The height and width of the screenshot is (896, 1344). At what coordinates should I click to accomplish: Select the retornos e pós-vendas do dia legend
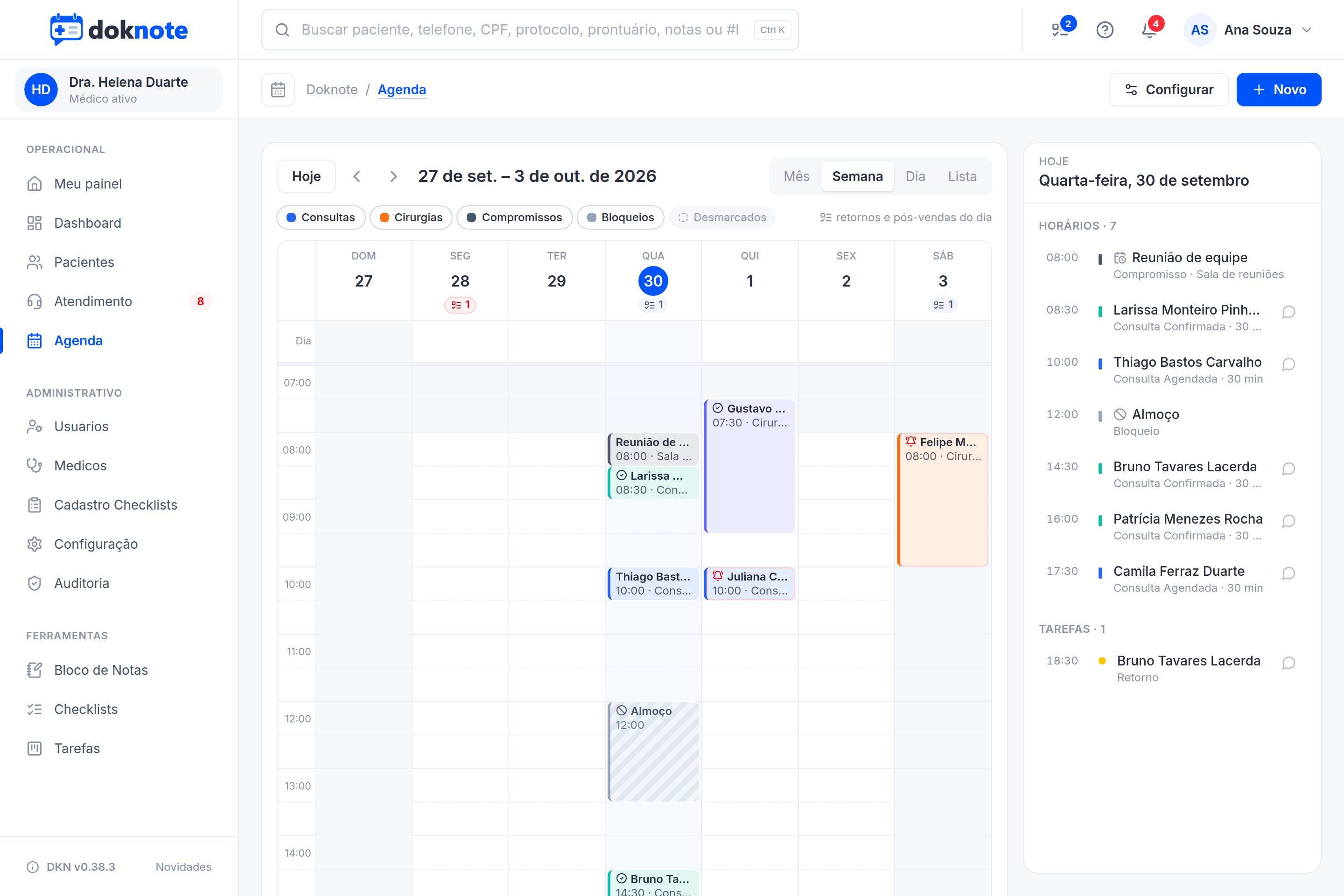click(906, 218)
